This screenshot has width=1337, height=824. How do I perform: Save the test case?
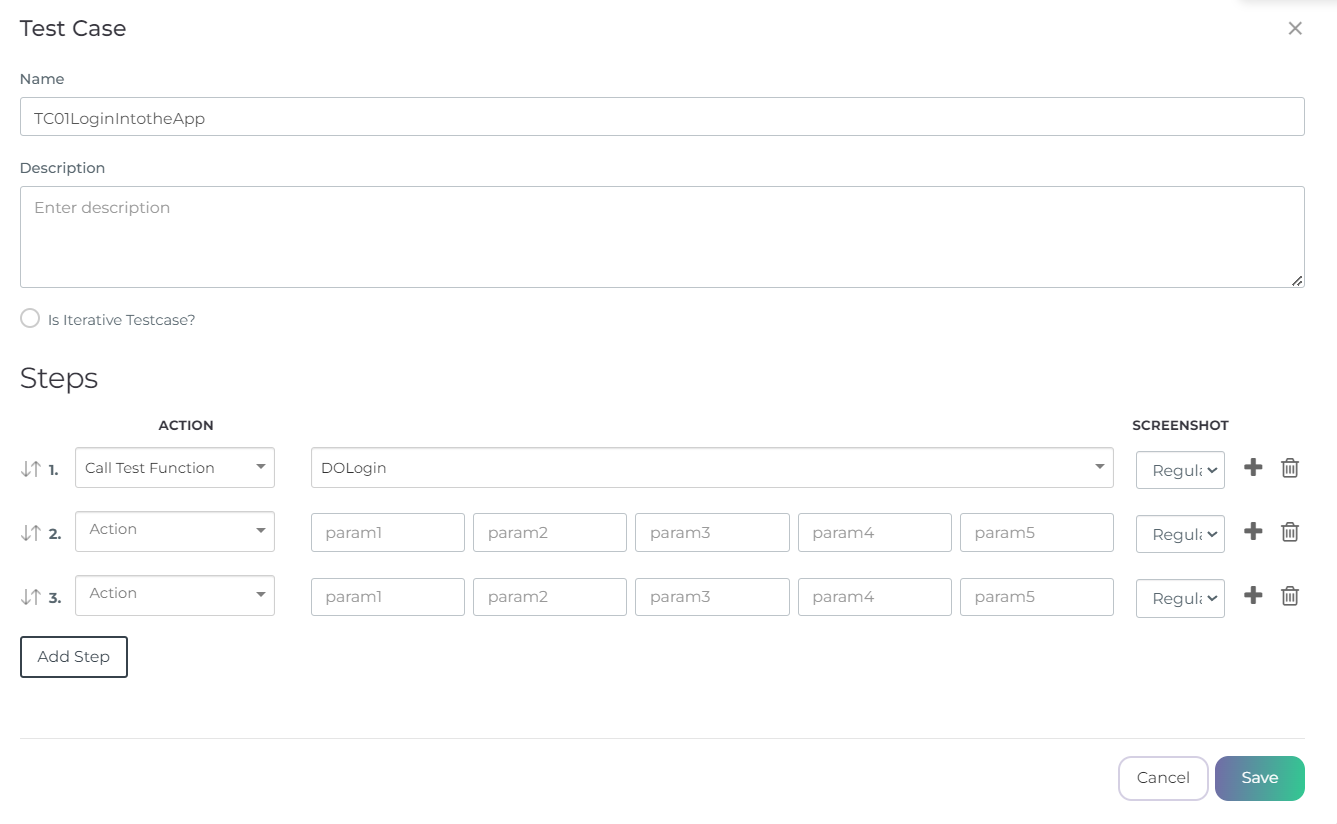pyautogui.click(x=1260, y=778)
